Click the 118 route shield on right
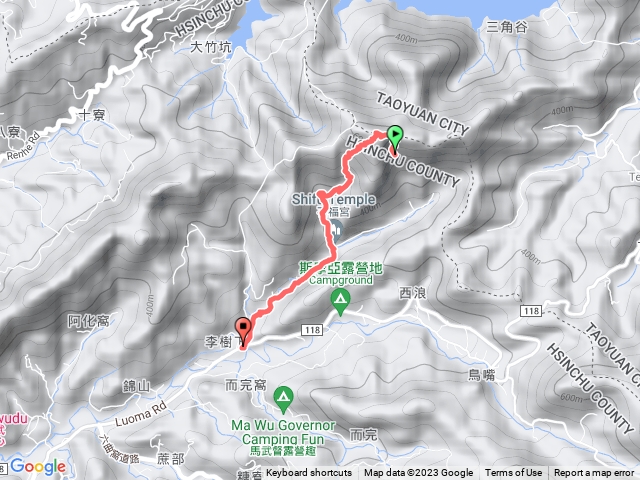The width and height of the screenshot is (640, 480). tap(531, 311)
